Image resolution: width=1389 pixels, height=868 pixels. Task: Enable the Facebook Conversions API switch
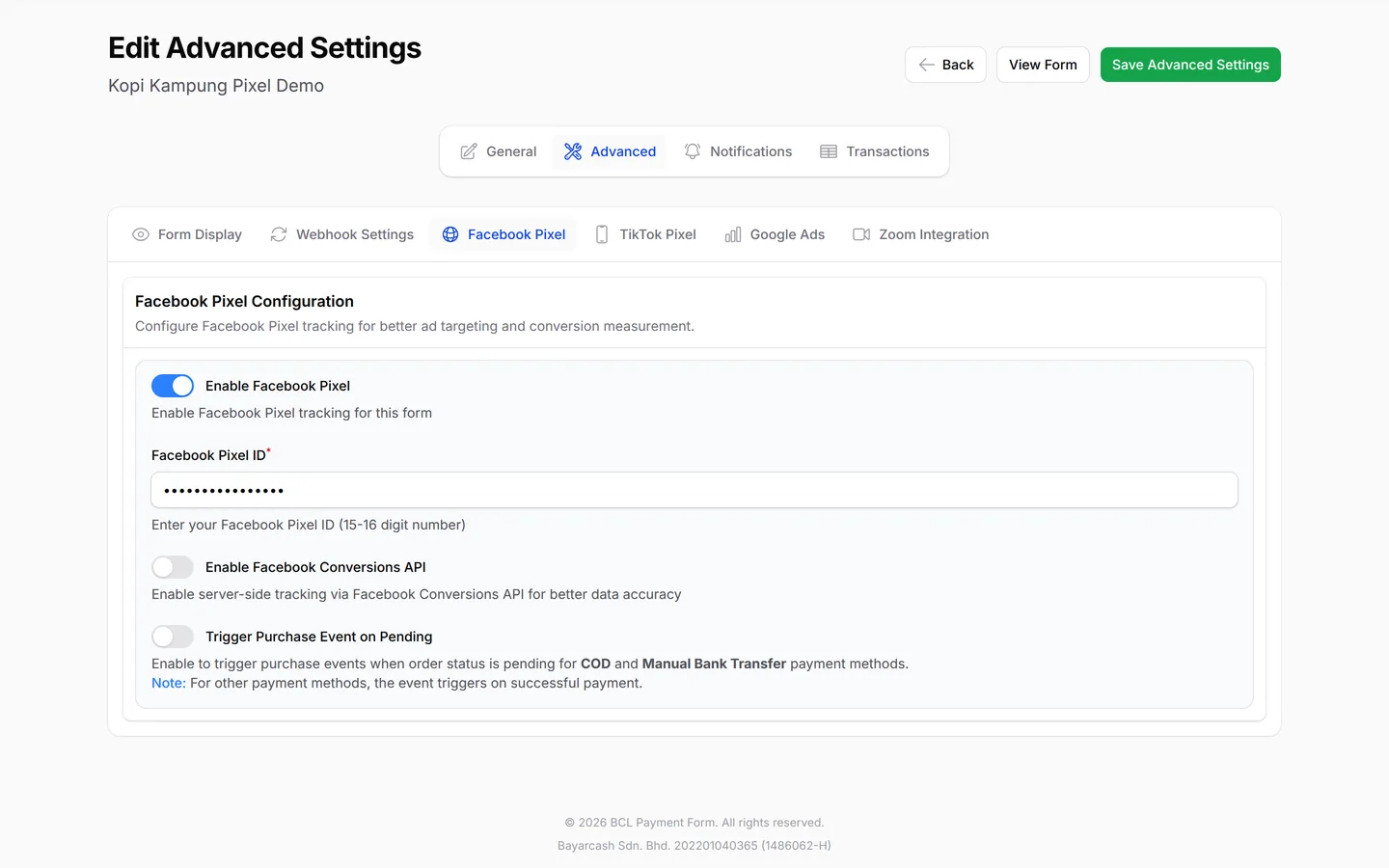(x=173, y=567)
